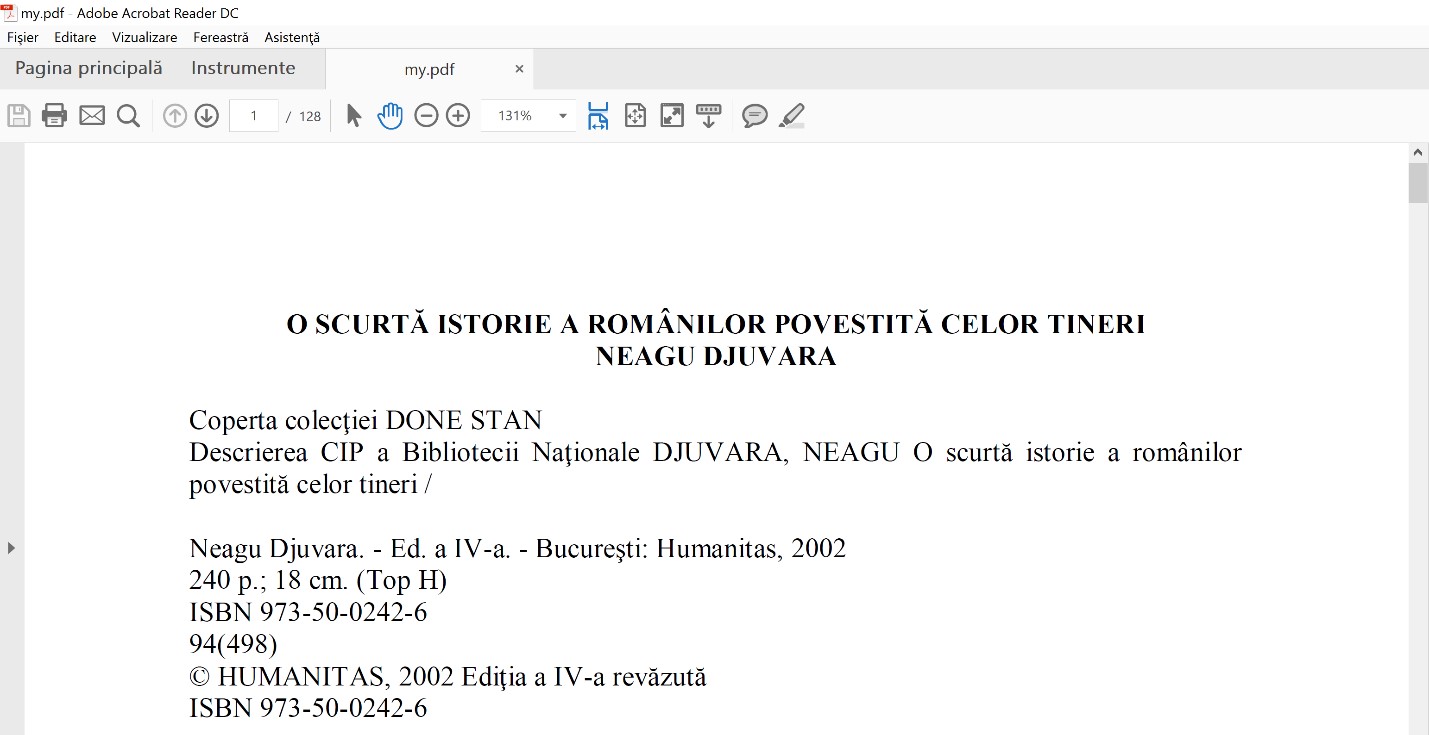Enter full screen mode icon

[x=672, y=116]
